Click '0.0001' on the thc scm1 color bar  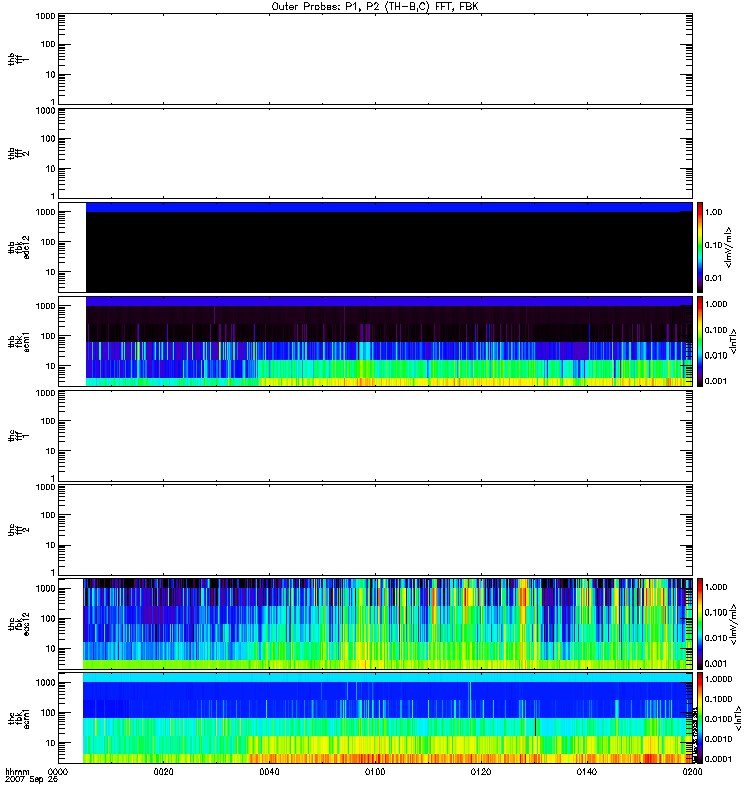click(718, 759)
